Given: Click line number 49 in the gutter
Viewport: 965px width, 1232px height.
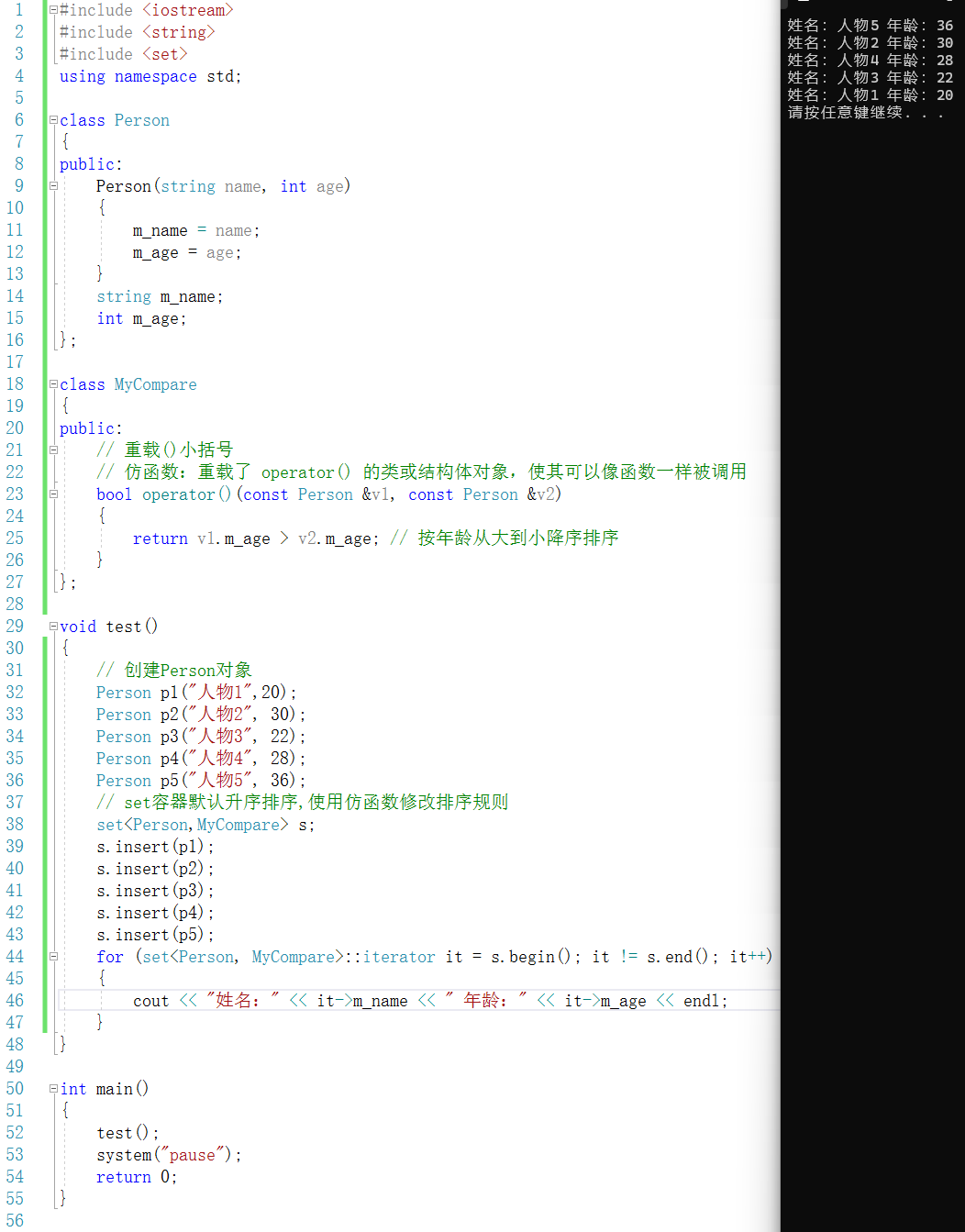Looking at the screenshot, I should (x=15, y=1067).
